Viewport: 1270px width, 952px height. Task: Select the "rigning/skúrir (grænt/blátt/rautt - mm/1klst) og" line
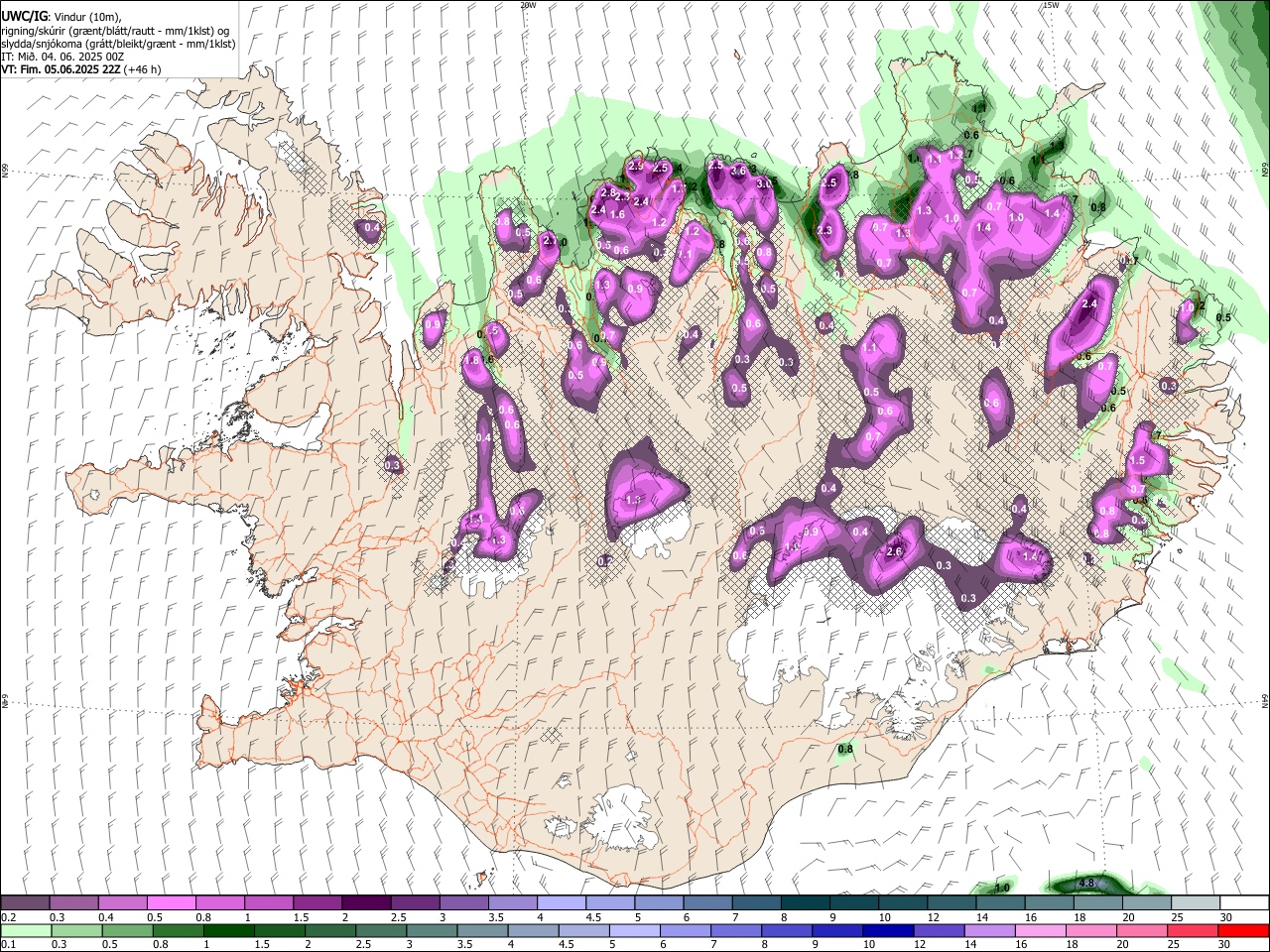(x=115, y=30)
